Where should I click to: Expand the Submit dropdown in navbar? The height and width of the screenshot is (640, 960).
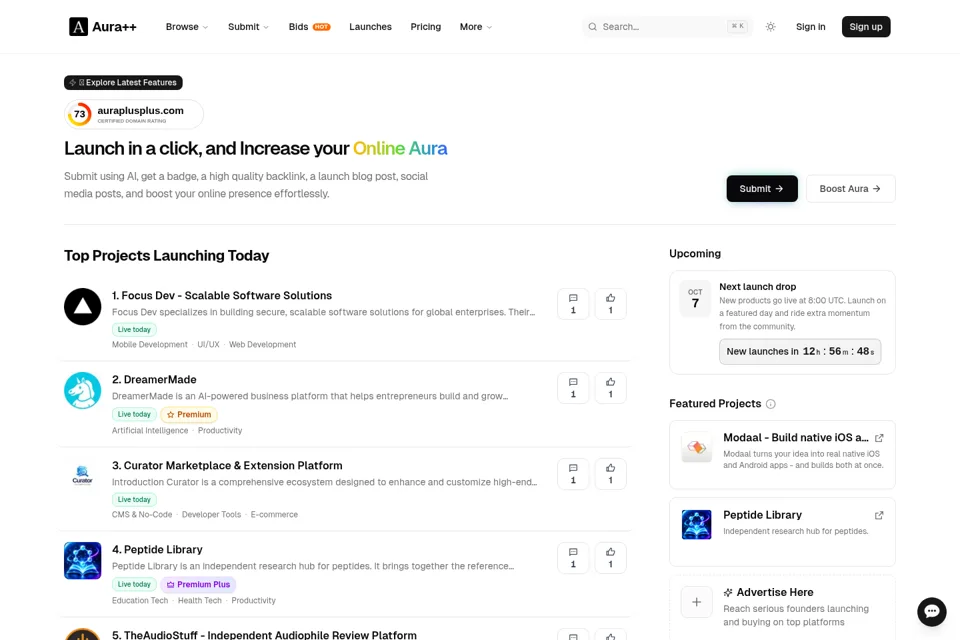(x=248, y=27)
